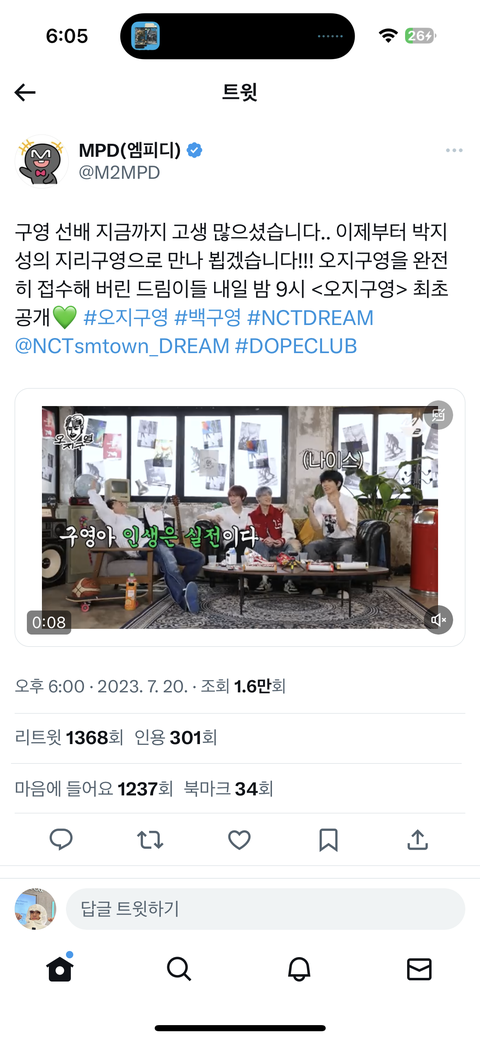Open @NCTsmtown_DREAM mention

pyautogui.click(x=122, y=346)
